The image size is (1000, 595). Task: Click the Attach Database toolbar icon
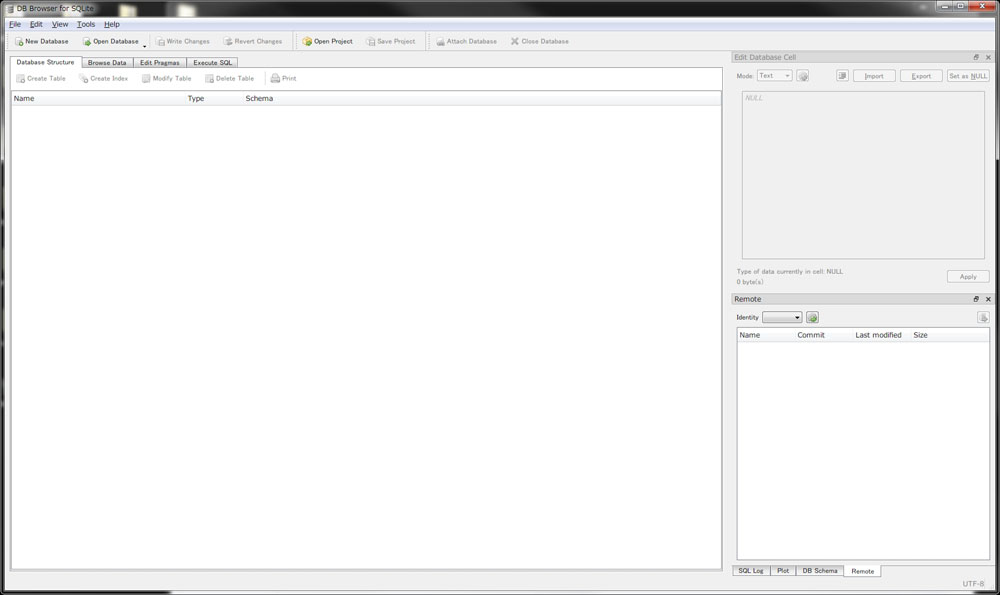(440, 41)
